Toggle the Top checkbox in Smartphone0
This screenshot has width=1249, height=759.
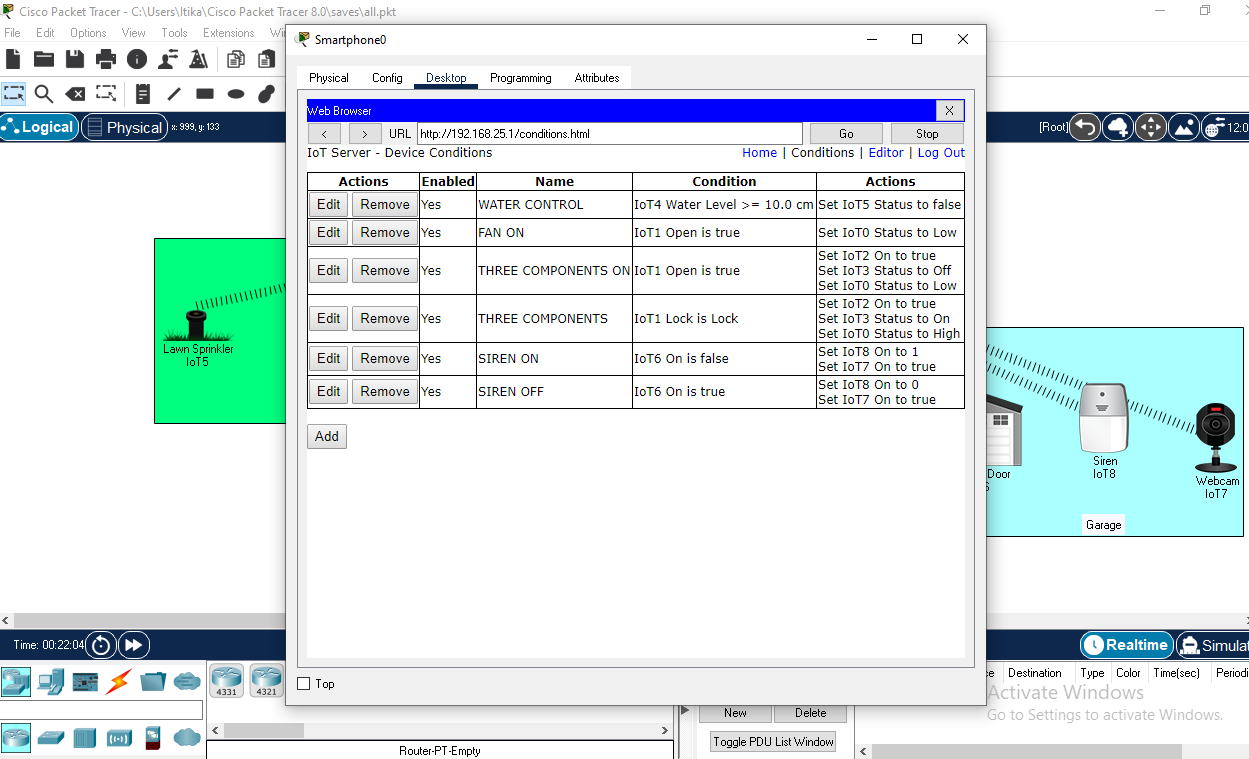coord(304,684)
